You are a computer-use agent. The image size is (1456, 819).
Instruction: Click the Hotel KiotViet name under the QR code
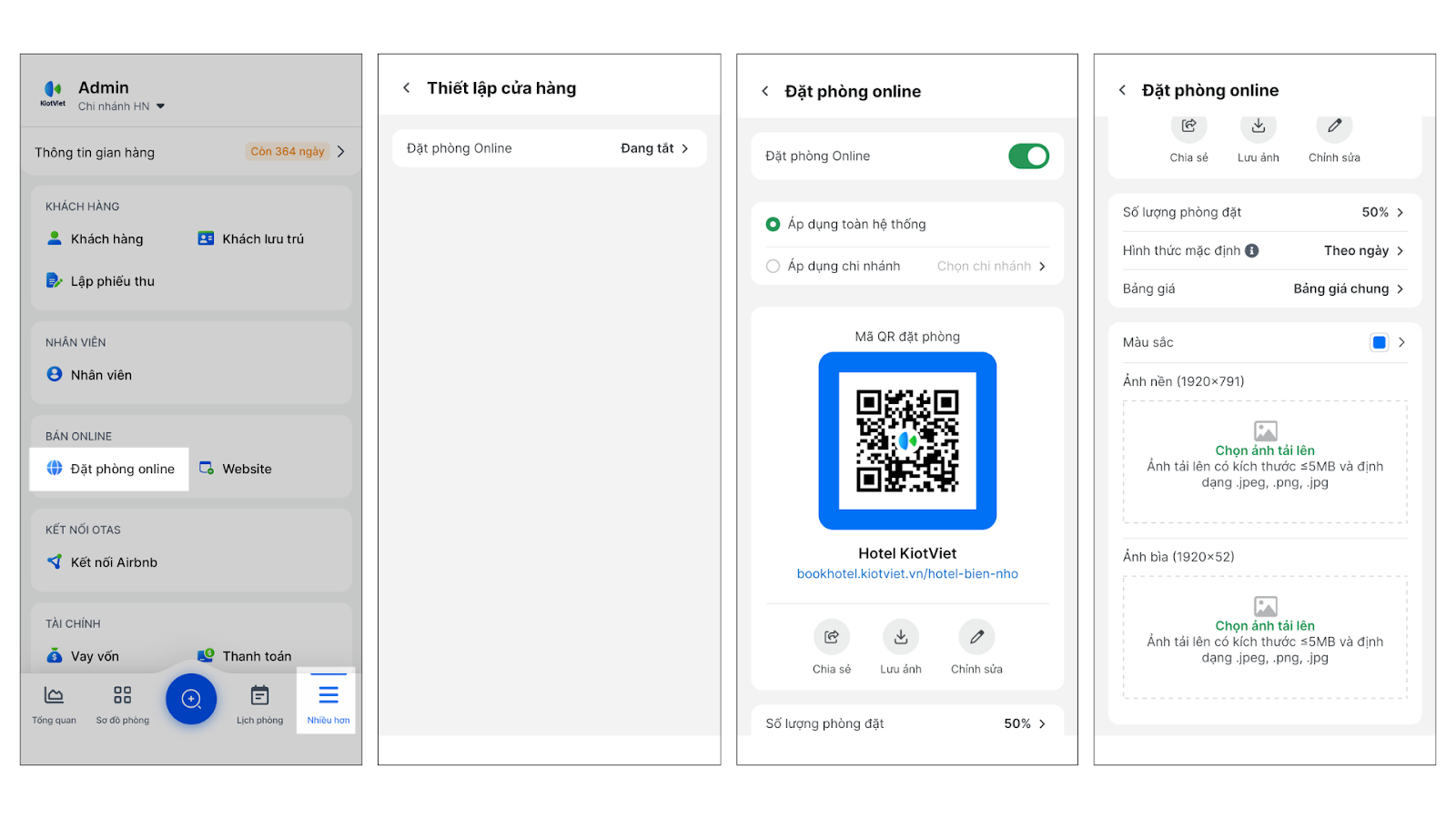tap(907, 553)
